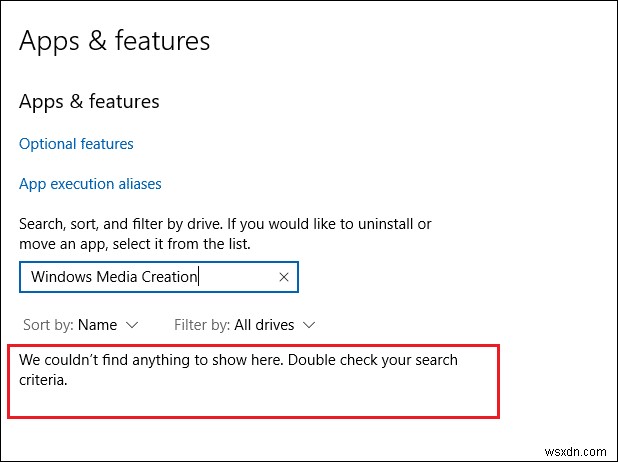618x462 pixels.
Task: Select the 'Name' sort value text
Action: (x=97, y=325)
